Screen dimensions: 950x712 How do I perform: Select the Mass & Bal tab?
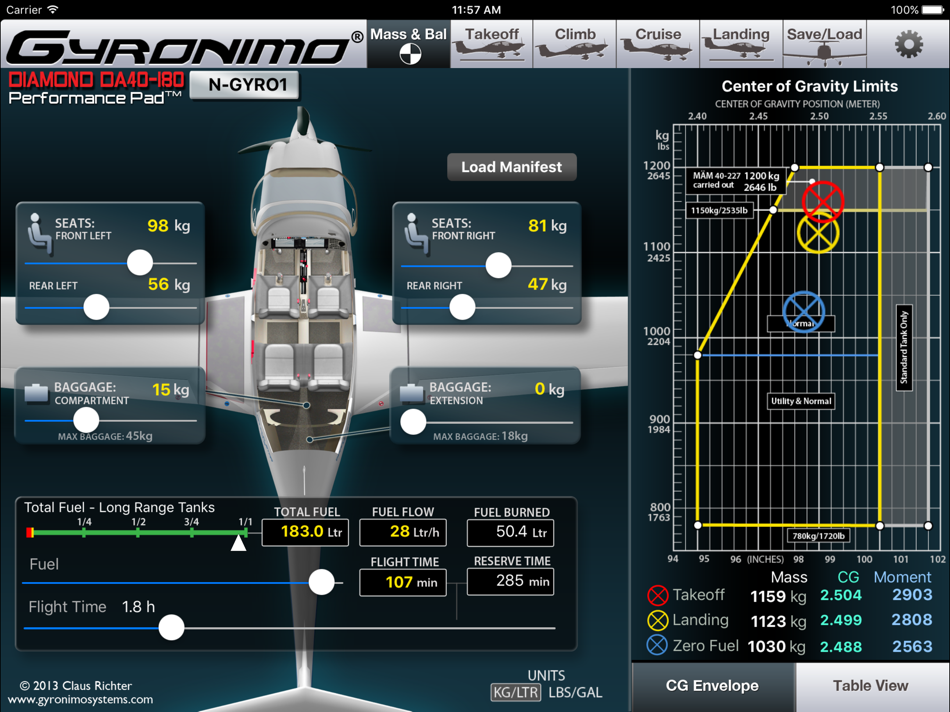tap(408, 44)
